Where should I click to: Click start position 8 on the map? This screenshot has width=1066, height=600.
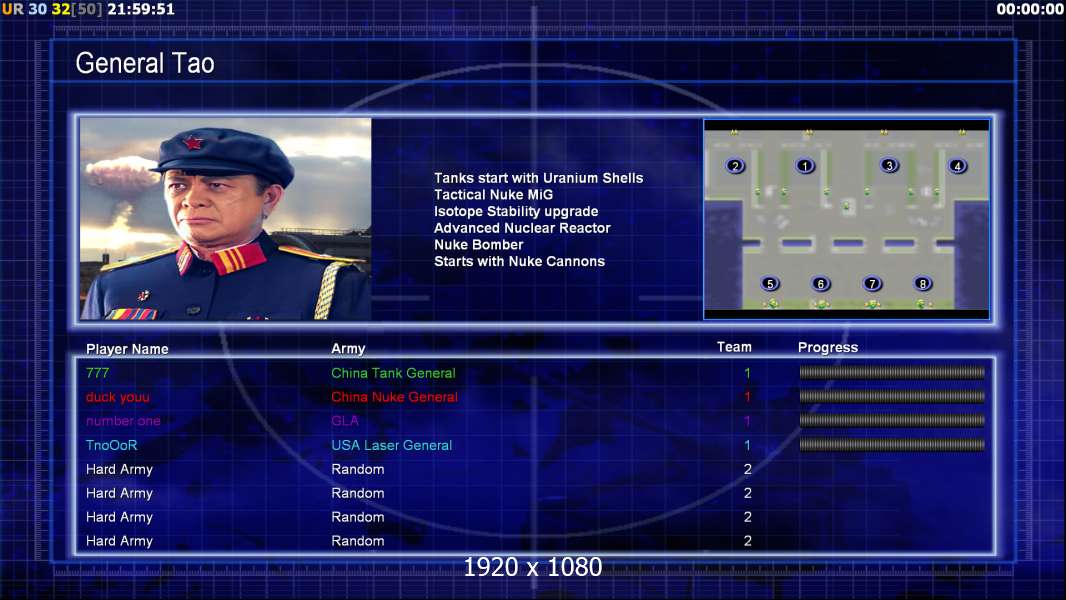pyautogui.click(x=923, y=283)
